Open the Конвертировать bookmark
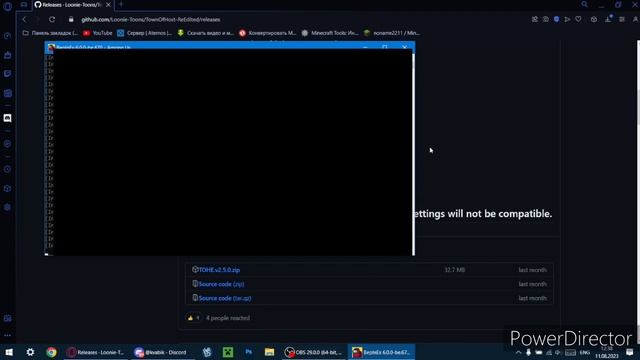 point(267,33)
